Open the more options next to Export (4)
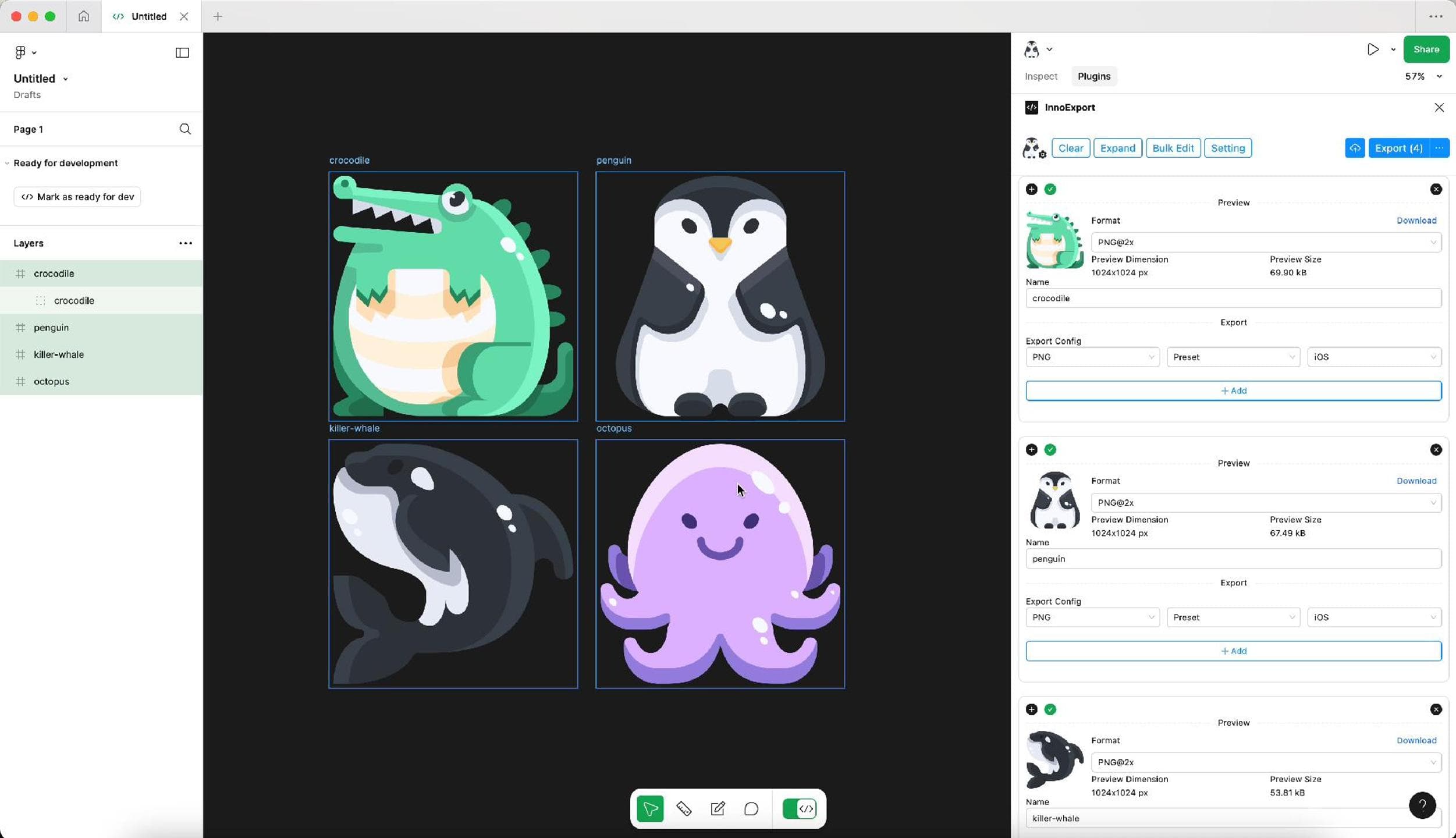This screenshot has width=1456, height=838. (x=1440, y=148)
